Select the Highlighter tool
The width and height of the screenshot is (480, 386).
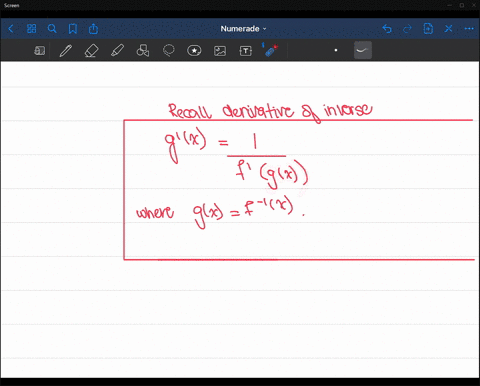coord(117,51)
